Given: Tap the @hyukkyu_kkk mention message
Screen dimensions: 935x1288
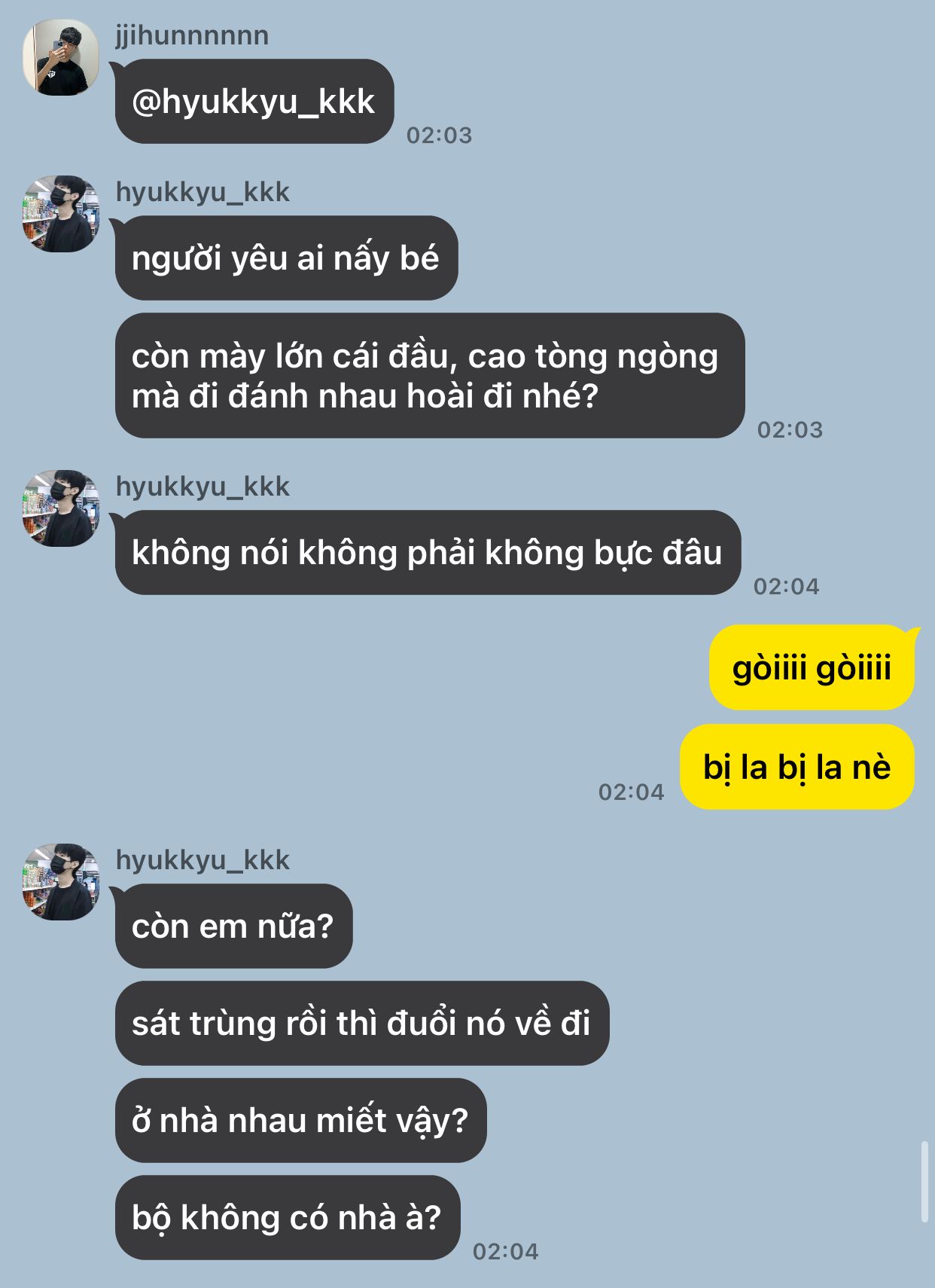Looking at the screenshot, I should click(x=254, y=102).
